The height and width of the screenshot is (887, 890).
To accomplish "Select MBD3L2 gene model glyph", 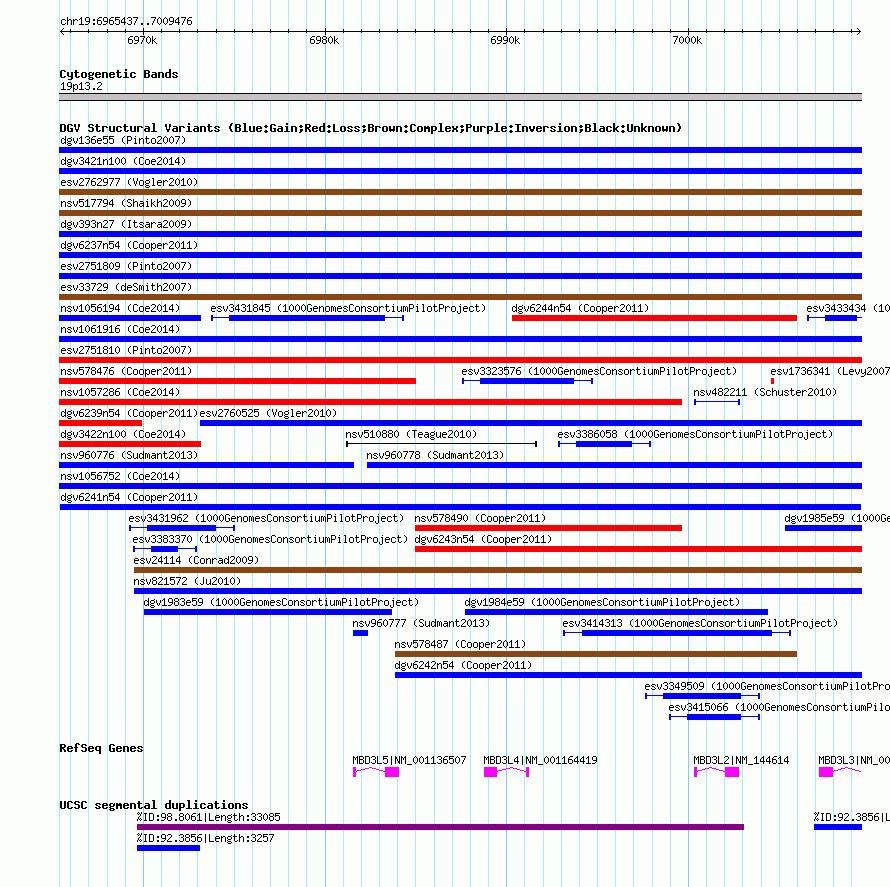I will (x=716, y=772).
